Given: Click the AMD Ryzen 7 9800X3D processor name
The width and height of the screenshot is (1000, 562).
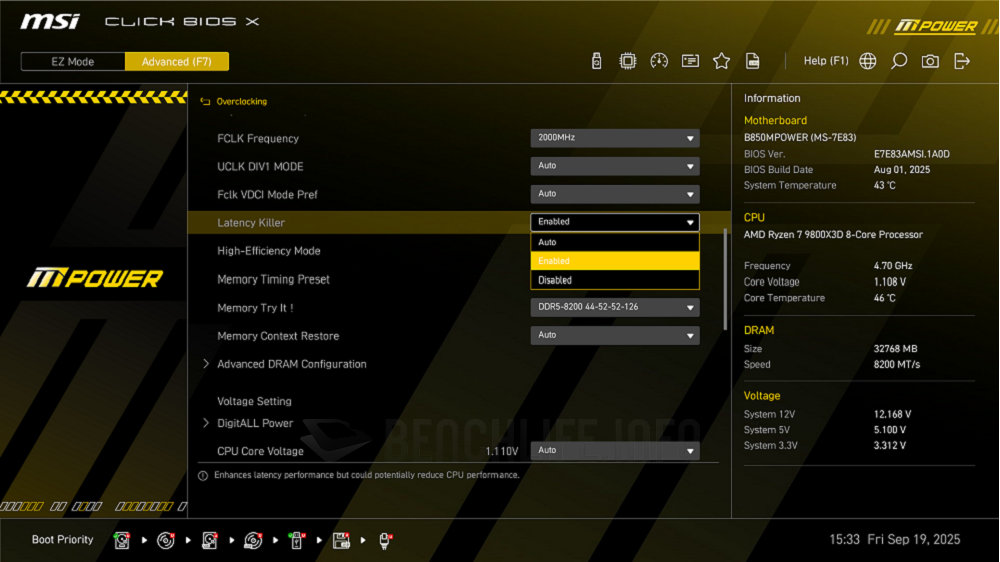Looking at the screenshot, I should click(x=833, y=235).
